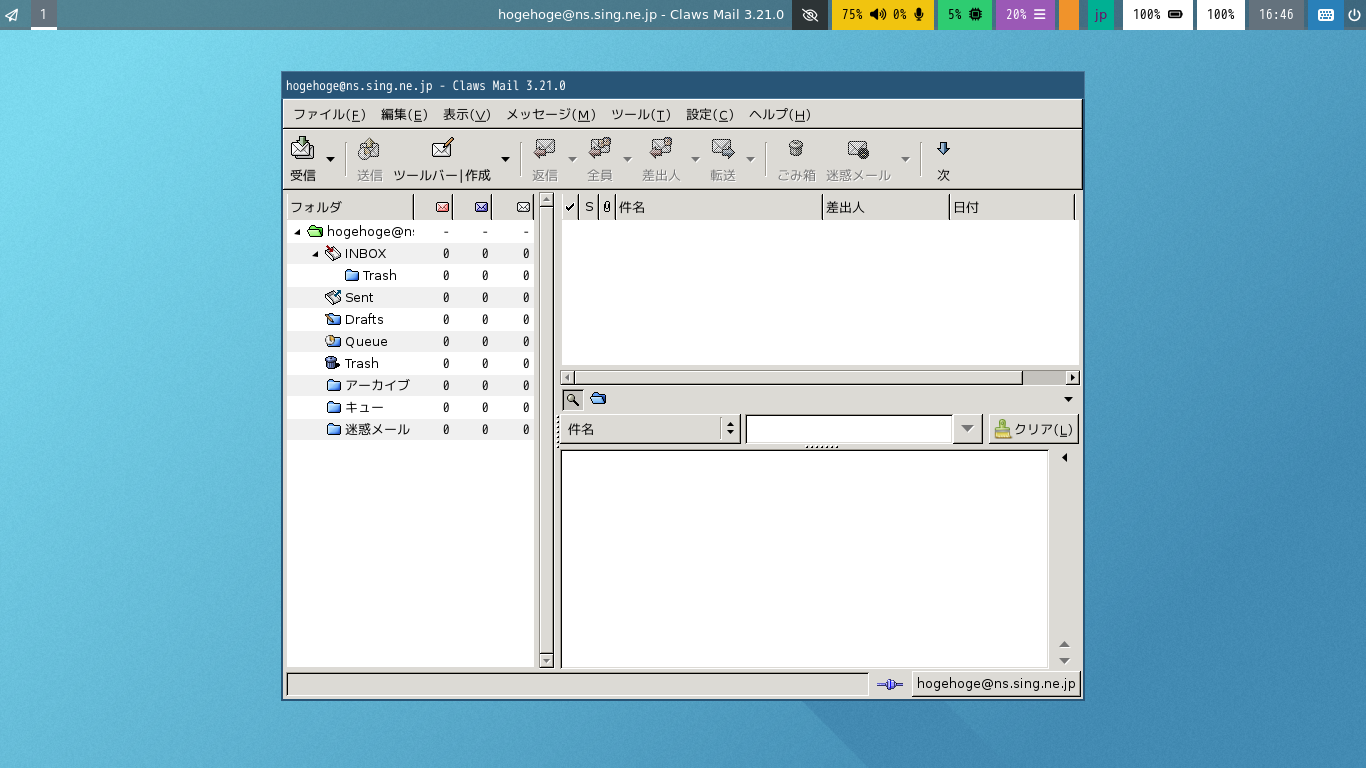The width and height of the screenshot is (1366, 768).
Task: Collapse the INBOX folder tree
Action: click(315, 254)
